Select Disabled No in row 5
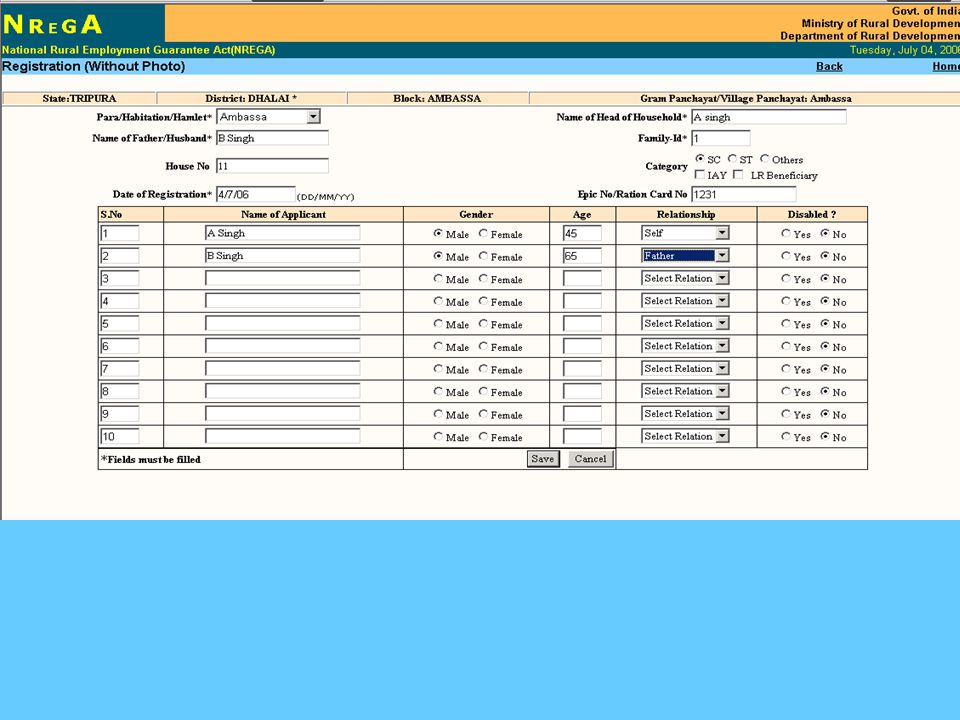Screen dimensions: 960x720 [825, 324]
